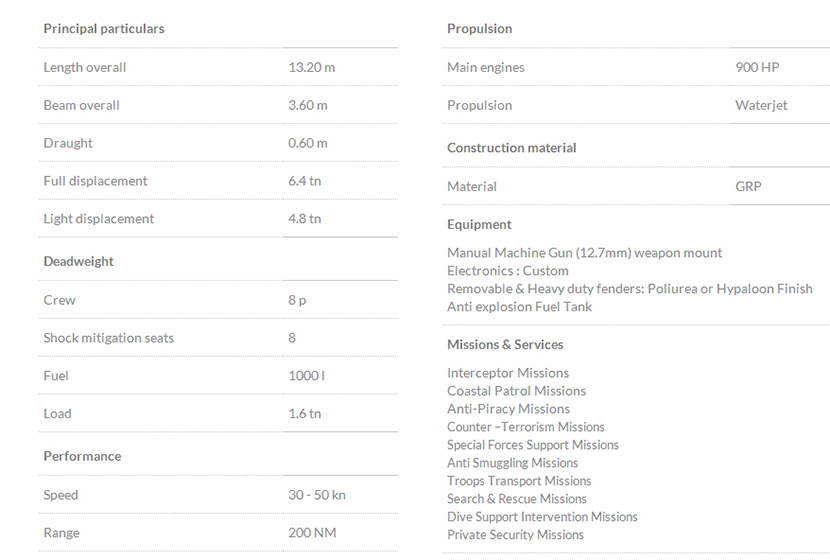Click the GRP material value
Viewport: 830px width, 560px height.
click(748, 186)
